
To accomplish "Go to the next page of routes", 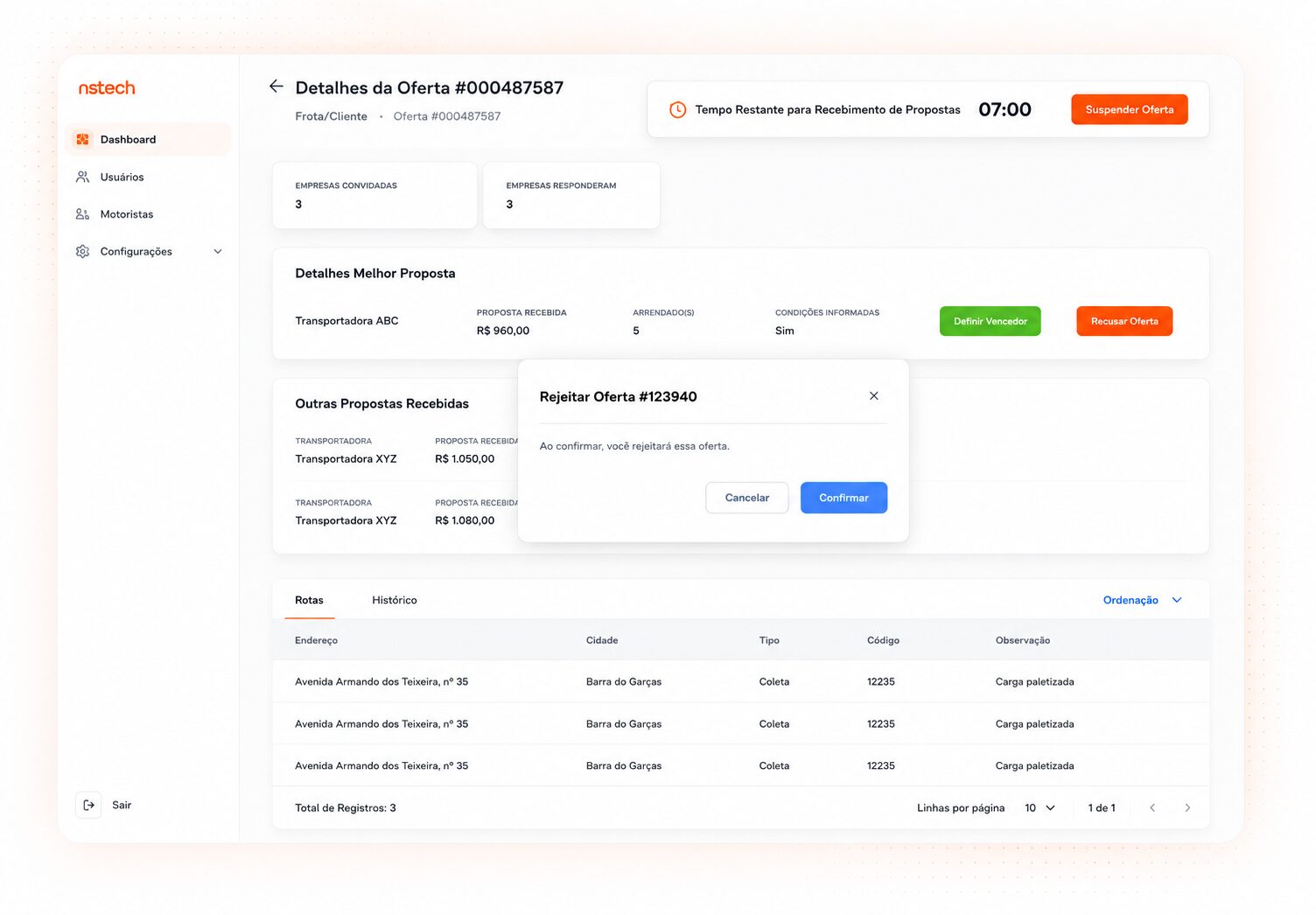I will click(x=1187, y=807).
